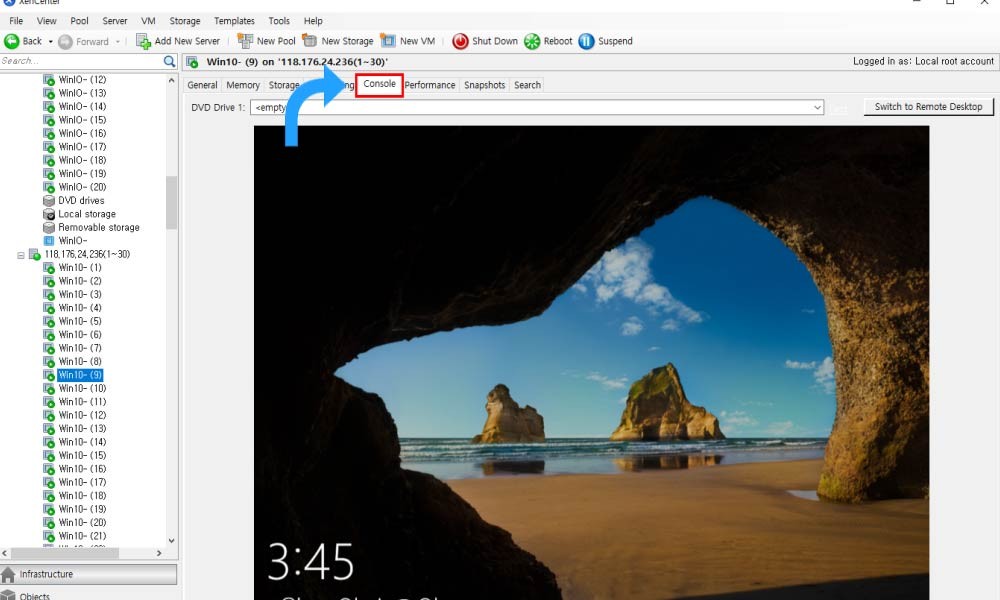Switch to the General tab

202,85
